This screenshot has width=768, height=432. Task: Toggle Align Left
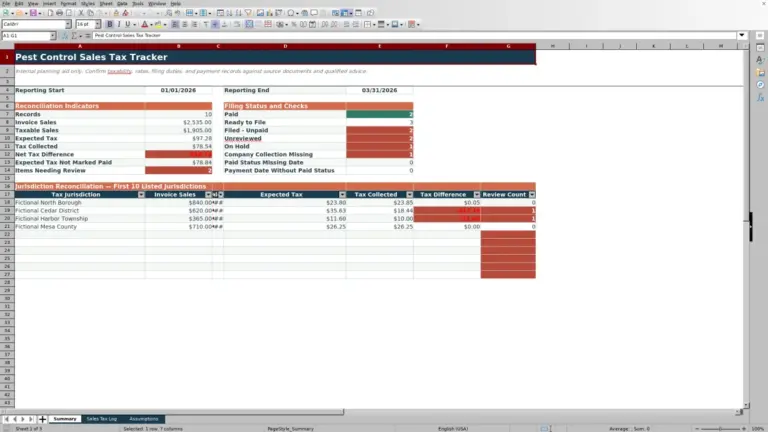(x=175, y=24)
